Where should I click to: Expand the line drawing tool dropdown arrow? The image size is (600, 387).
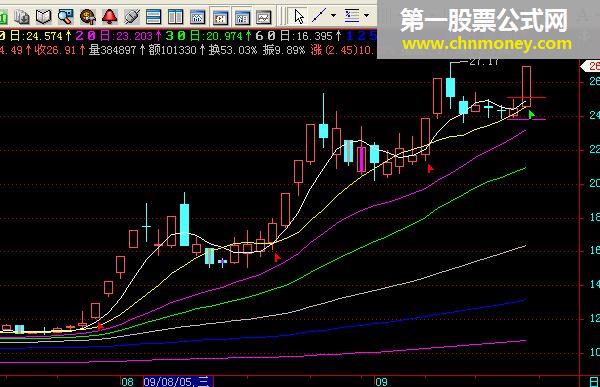click(333, 16)
